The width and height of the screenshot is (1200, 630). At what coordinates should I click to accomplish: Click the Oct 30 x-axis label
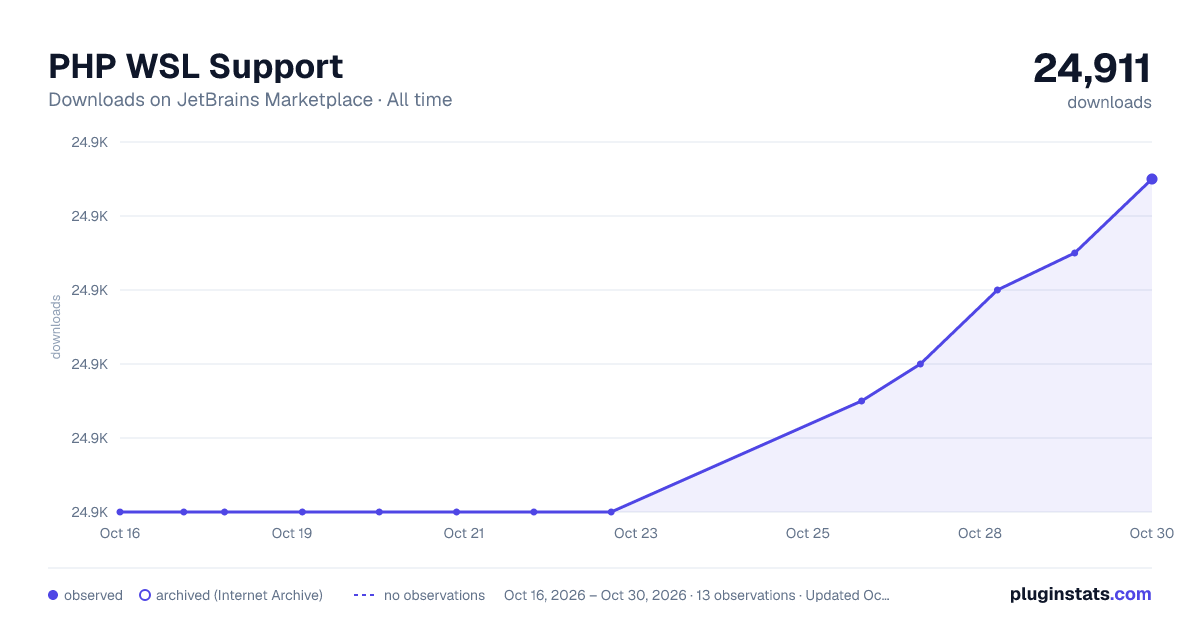click(x=1150, y=533)
